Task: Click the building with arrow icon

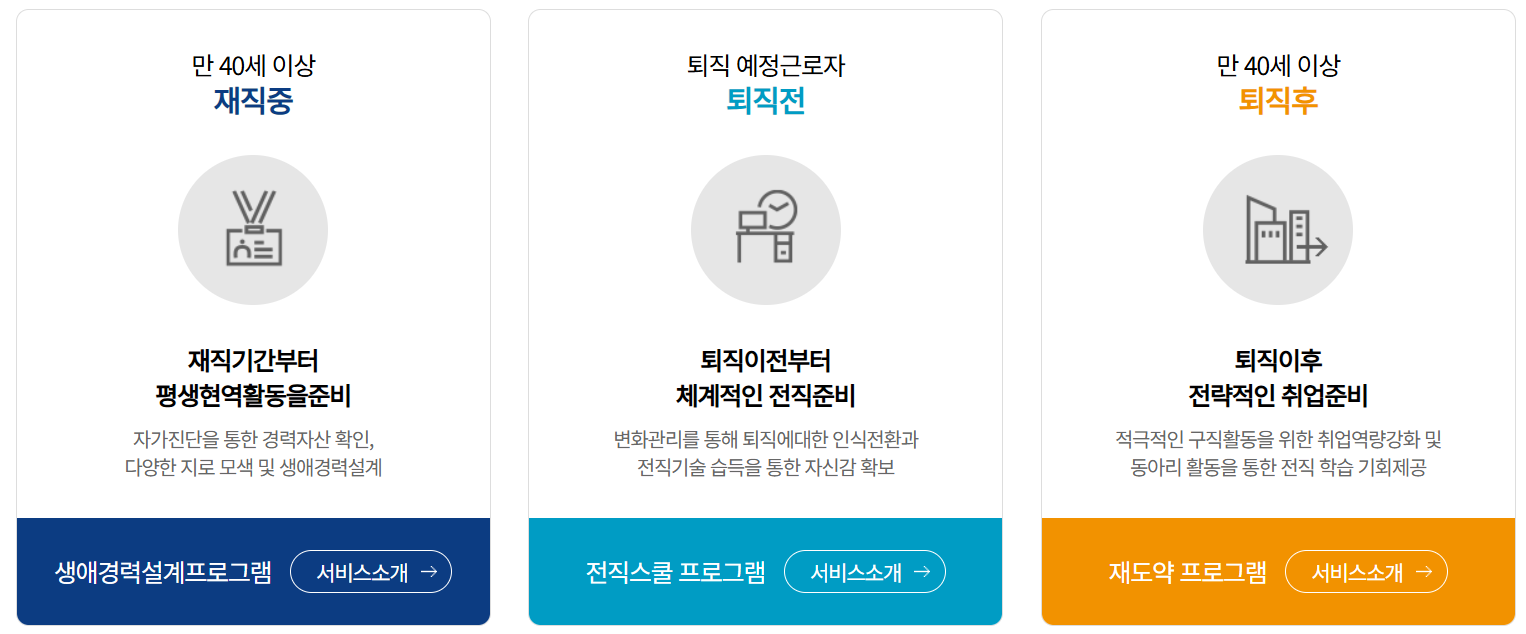Action: coord(1286,229)
